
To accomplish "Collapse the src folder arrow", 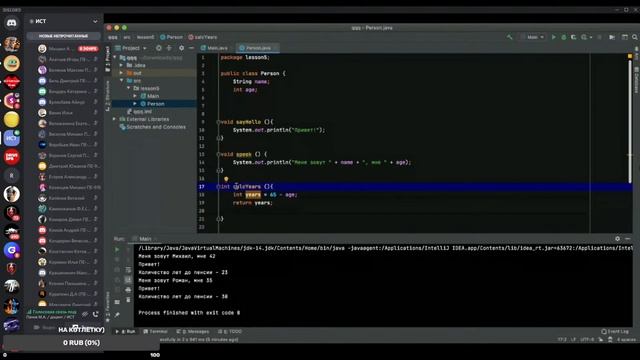I will 121,81.
